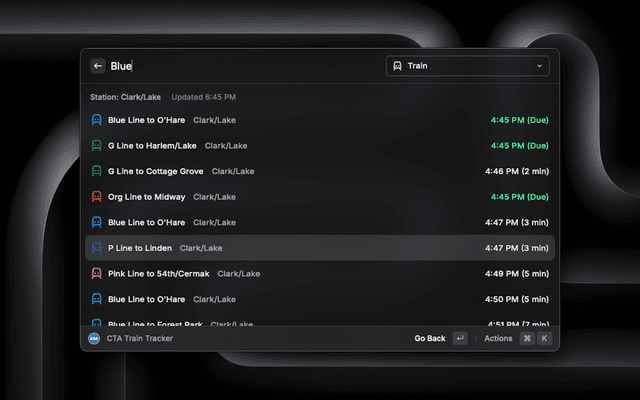
Task: Click the orange train icon for Midway
Action: coord(96,197)
